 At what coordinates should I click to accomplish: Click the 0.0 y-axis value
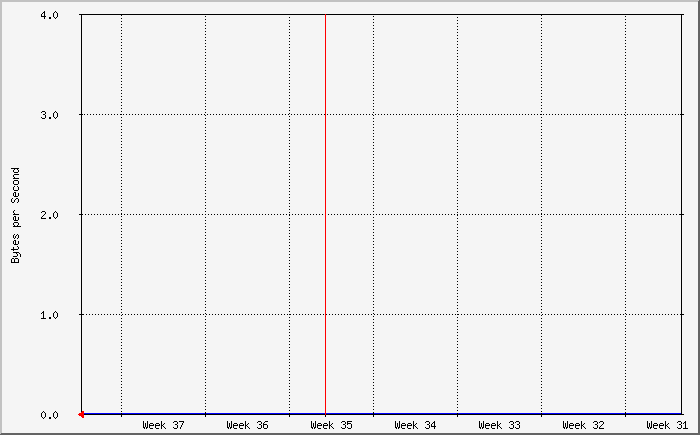[49, 415]
